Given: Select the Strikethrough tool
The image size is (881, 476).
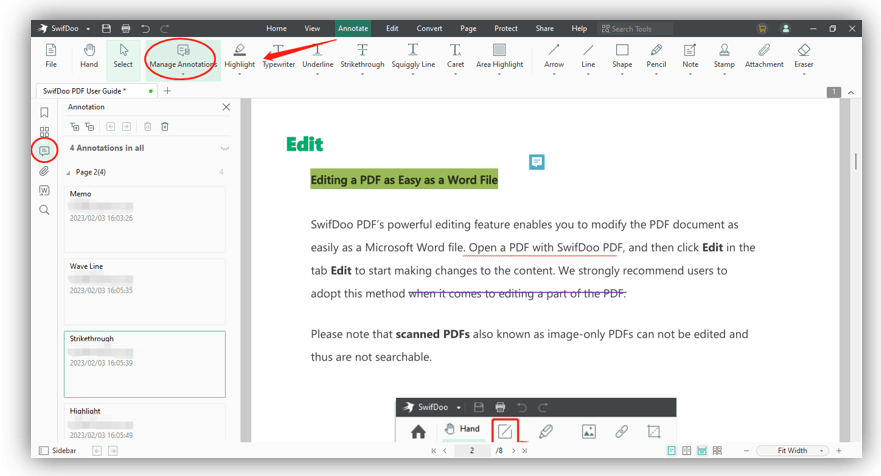Looking at the screenshot, I should click(x=362, y=56).
